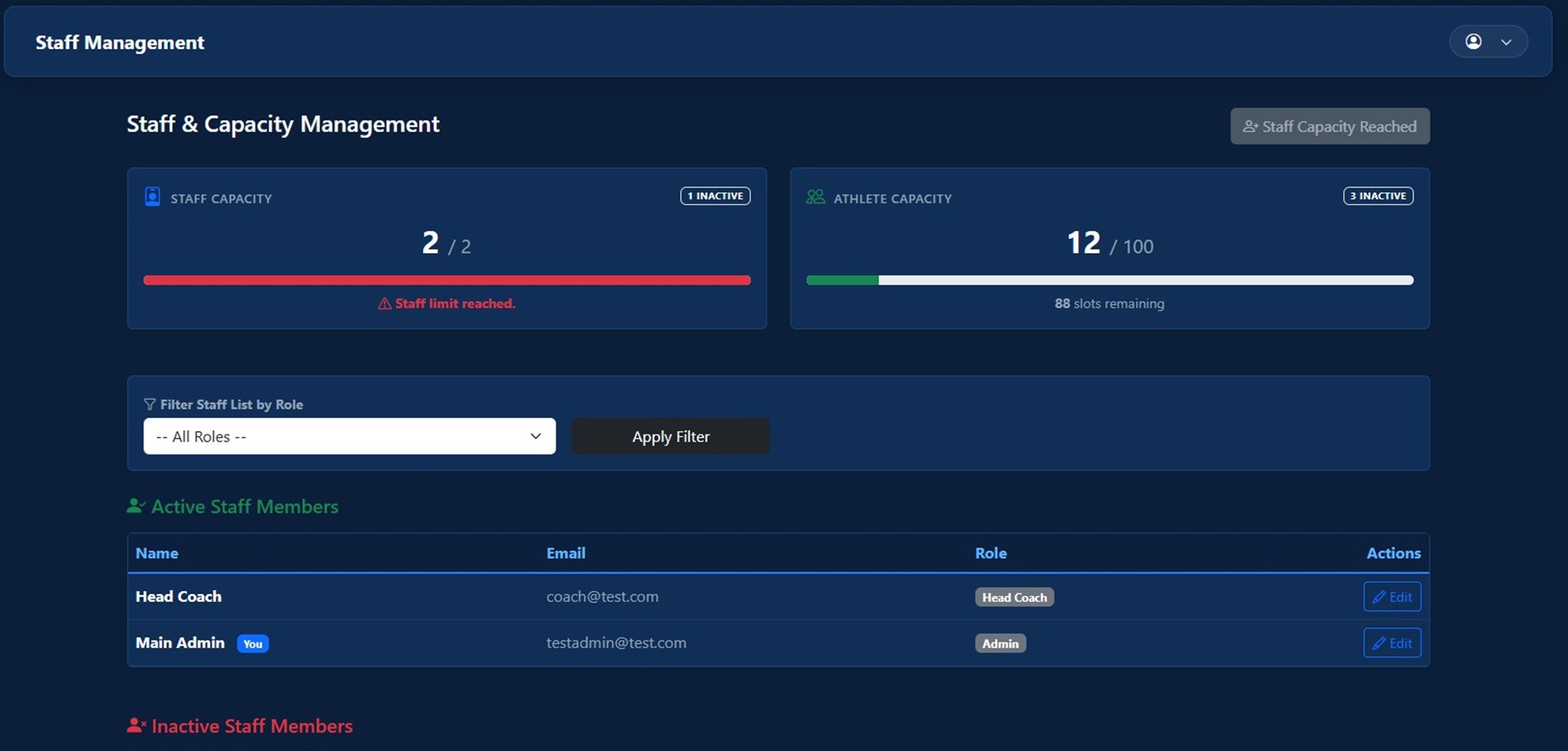Click the Apply Filter button
1568x751 pixels.
pos(670,436)
